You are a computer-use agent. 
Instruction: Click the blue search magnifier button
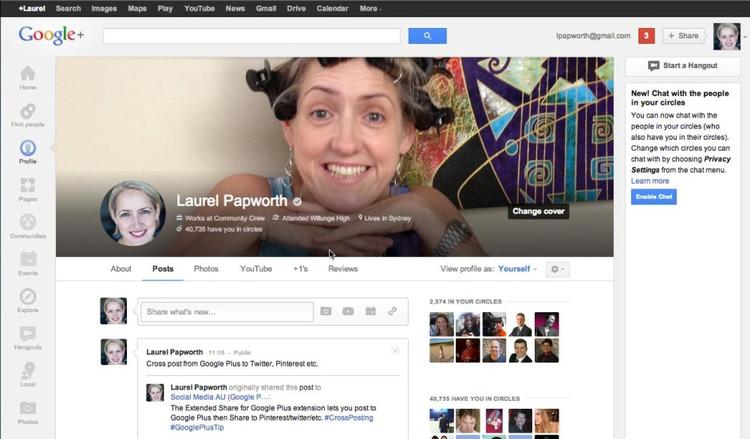coord(427,36)
